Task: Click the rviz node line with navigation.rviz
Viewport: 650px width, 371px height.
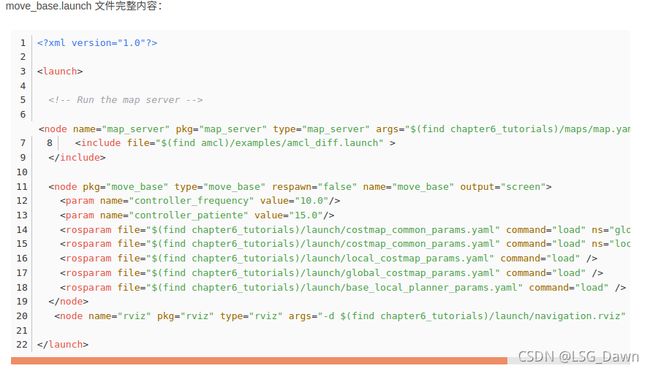Action: coord(340,316)
